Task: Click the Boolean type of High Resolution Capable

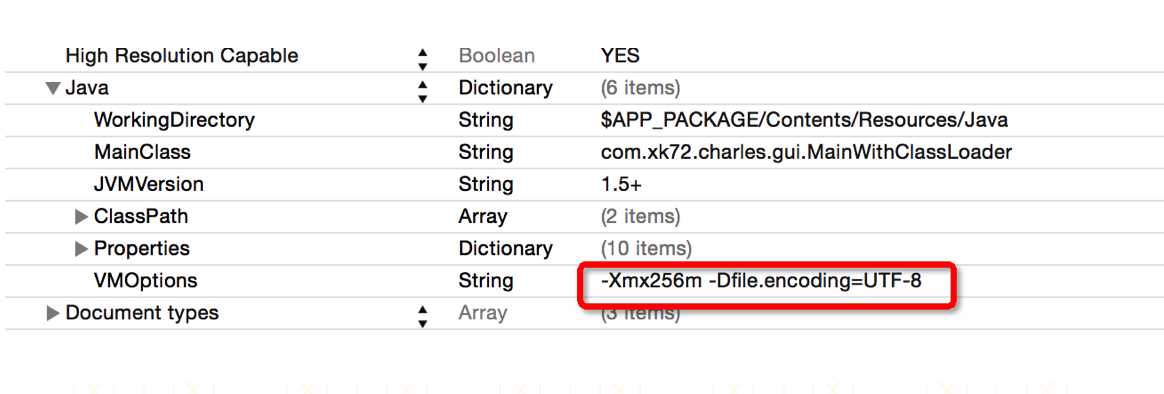Action: pos(496,56)
